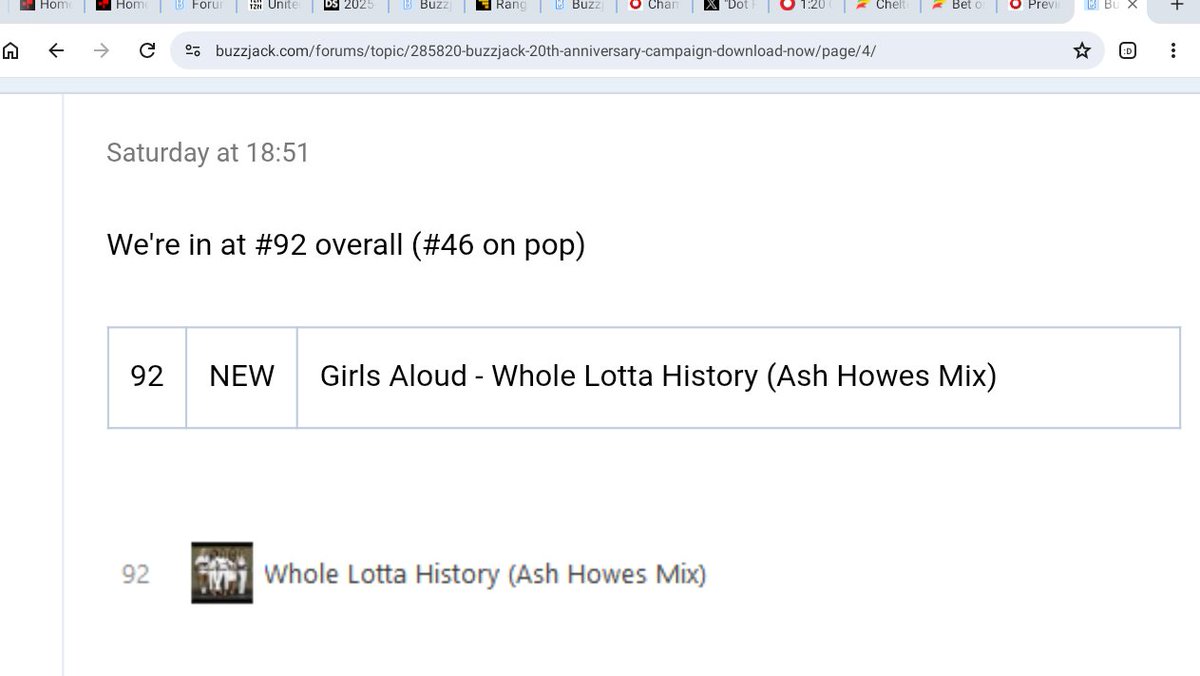Click Girls Aloud - Whole Lotta History cell

click(738, 376)
